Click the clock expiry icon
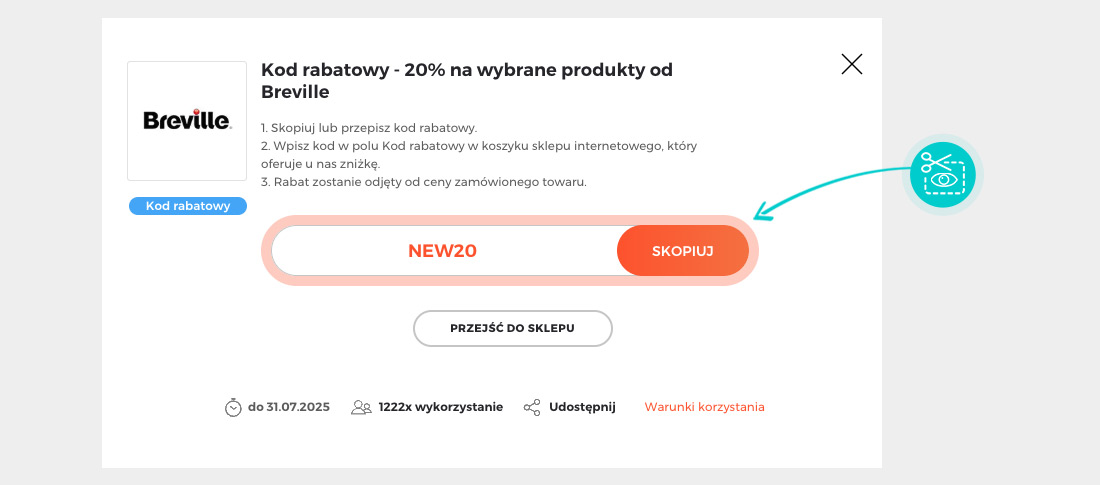The width and height of the screenshot is (1100, 485). [x=233, y=407]
